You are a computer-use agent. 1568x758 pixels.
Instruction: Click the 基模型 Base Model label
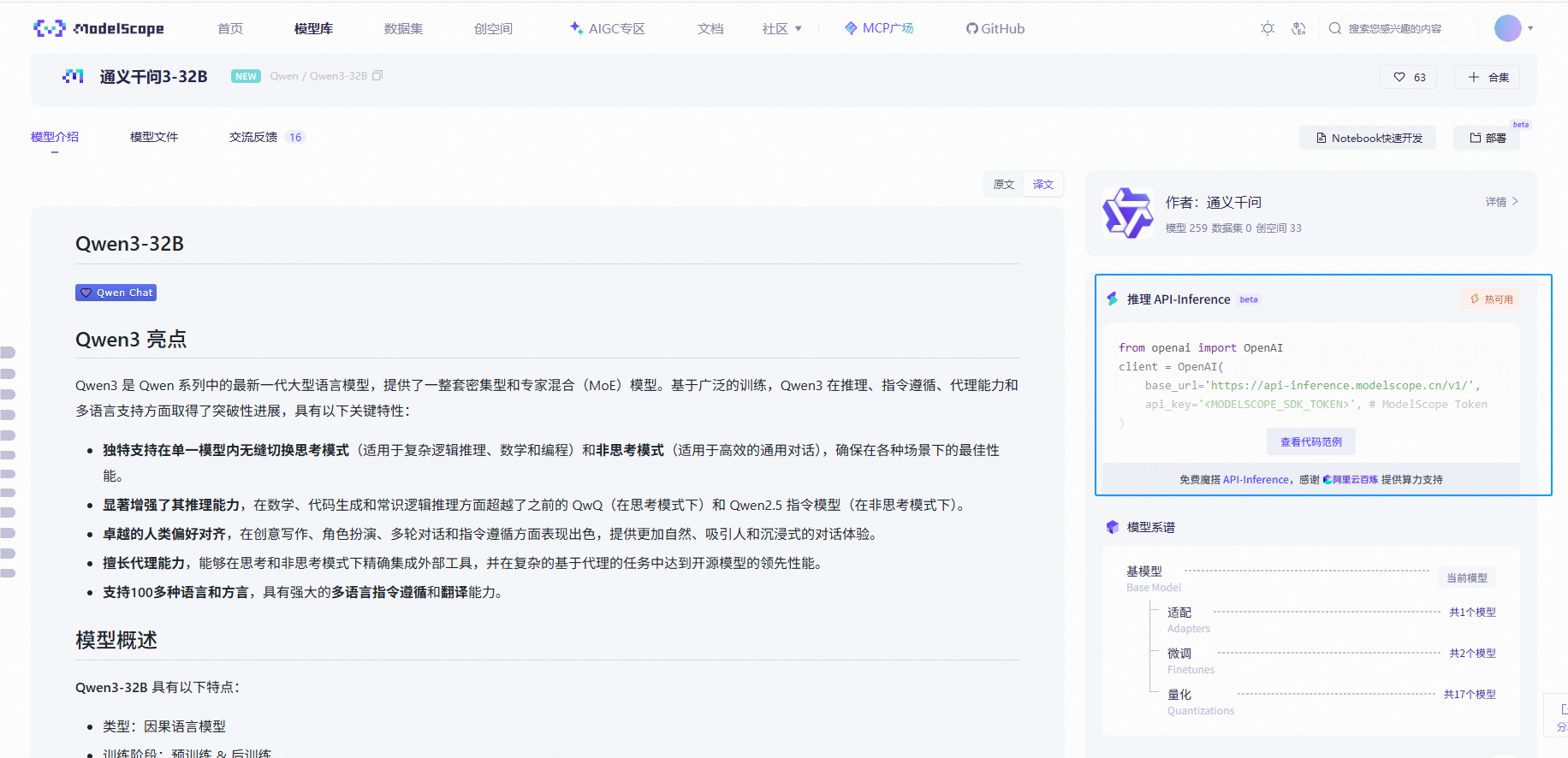[x=1153, y=578]
